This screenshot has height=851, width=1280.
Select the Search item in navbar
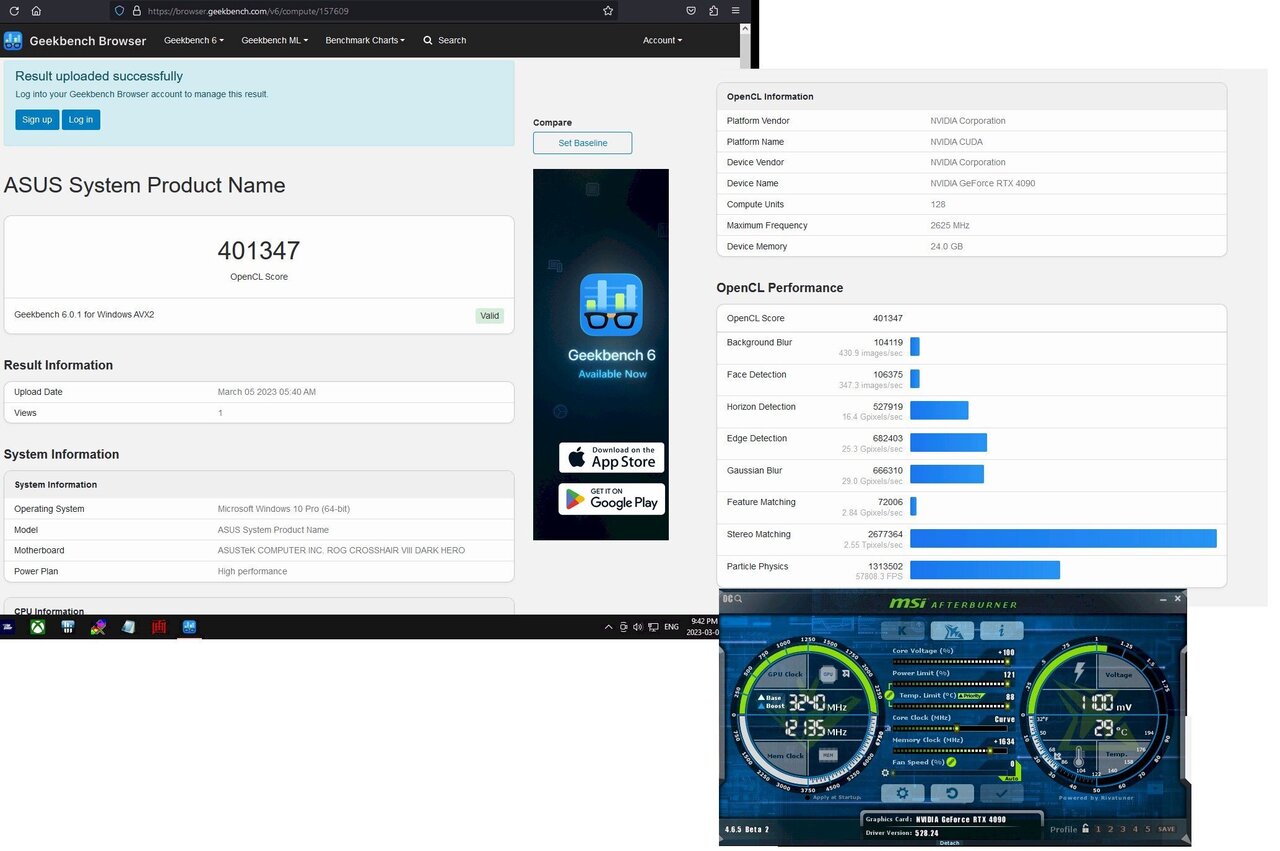(445, 40)
